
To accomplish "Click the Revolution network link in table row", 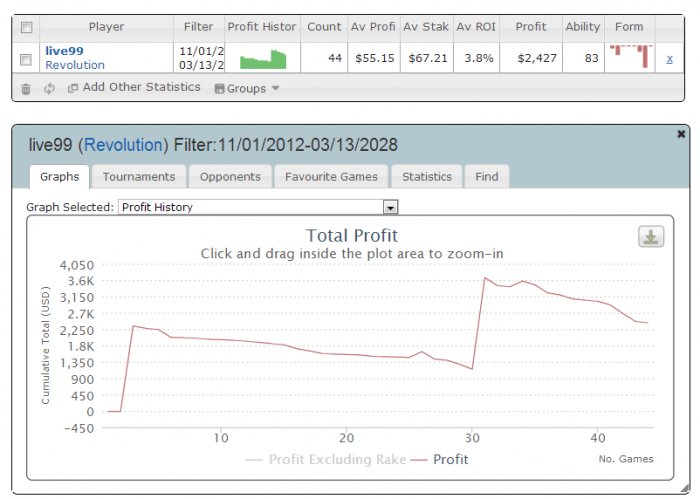I will tap(75, 65).
